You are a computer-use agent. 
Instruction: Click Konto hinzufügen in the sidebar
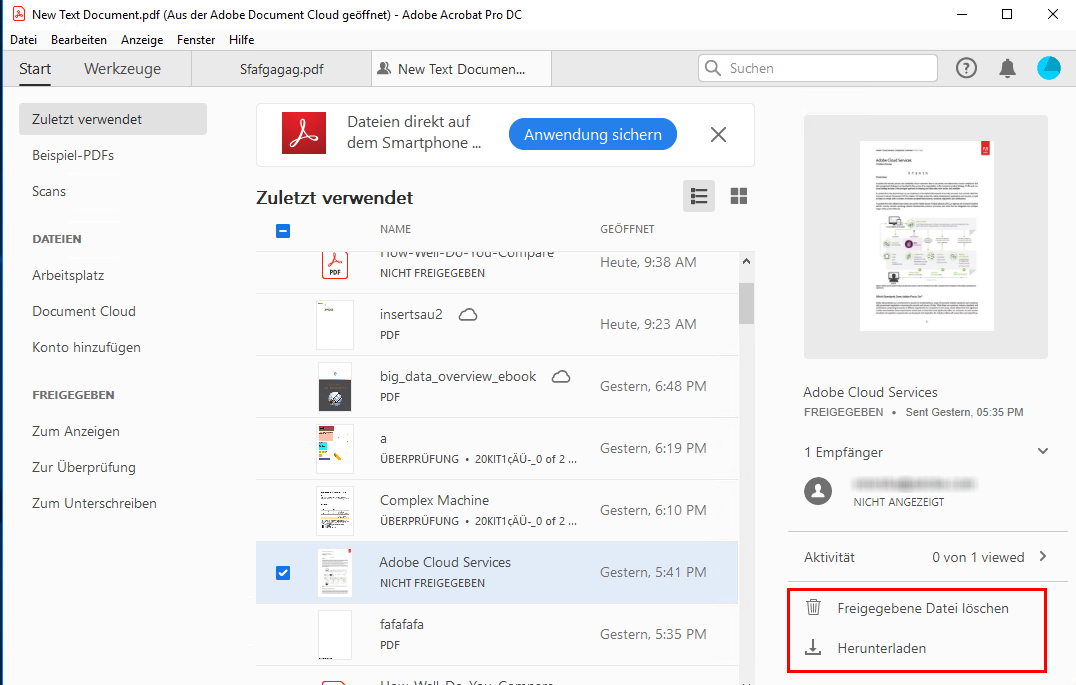pos(86,347)
